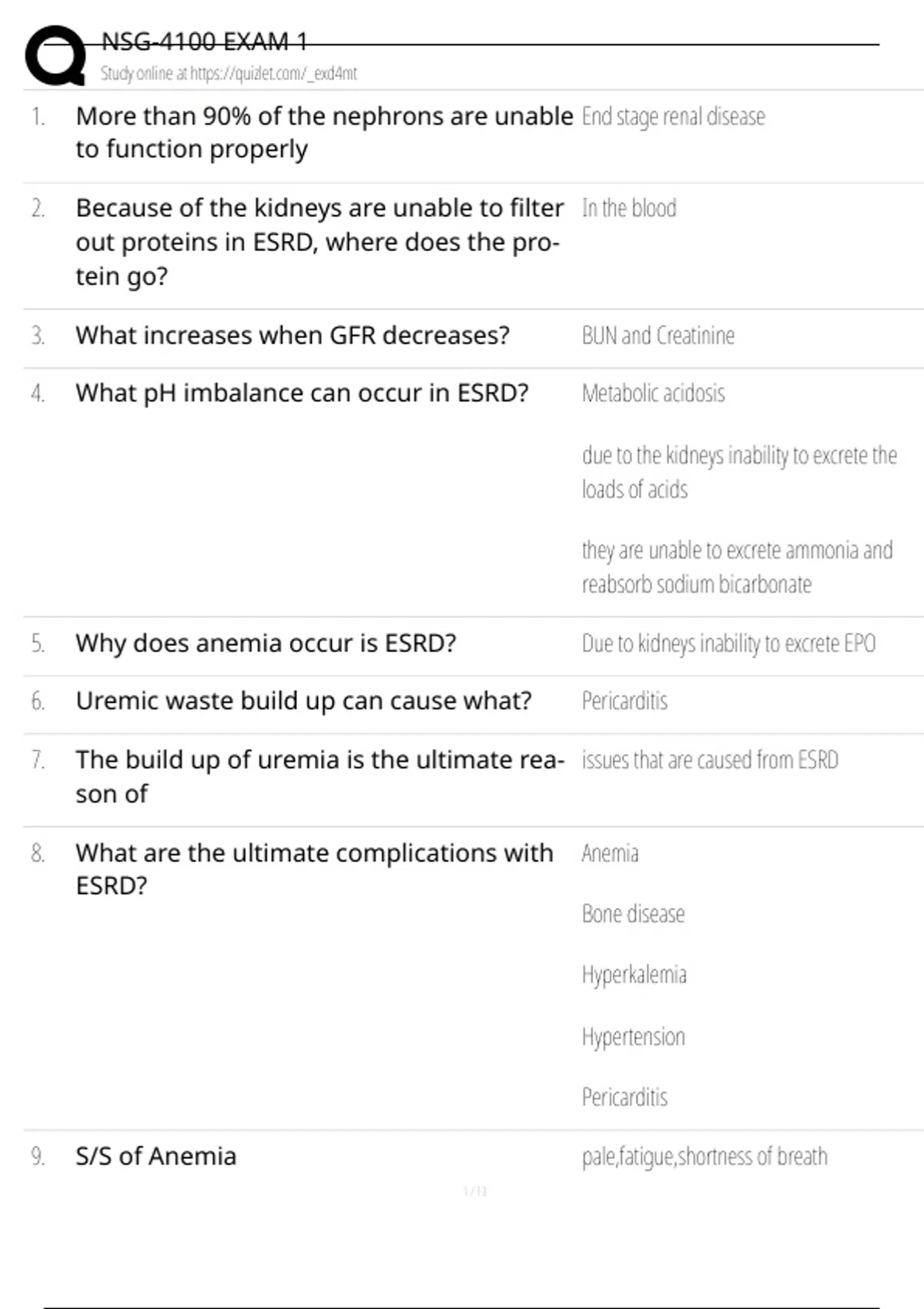Image resolution: width=924 pixels, height=1309 pixels.
Task: Select the question about GFR decreases
Action: pos(293,336)
